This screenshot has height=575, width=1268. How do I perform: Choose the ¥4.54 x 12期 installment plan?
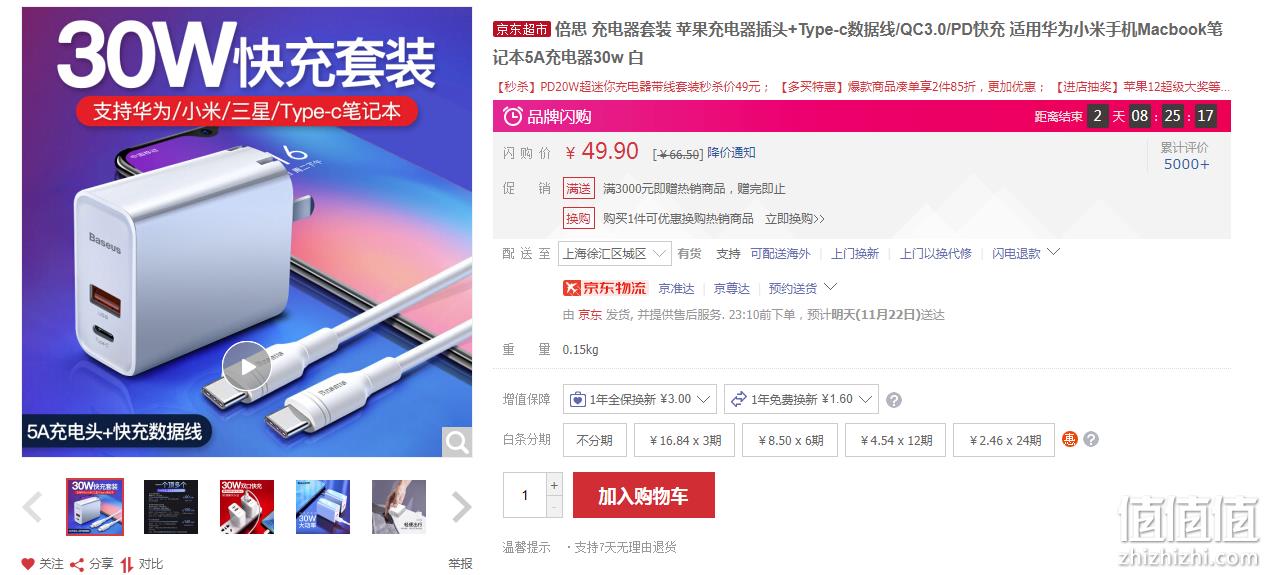tap(896, 440)
